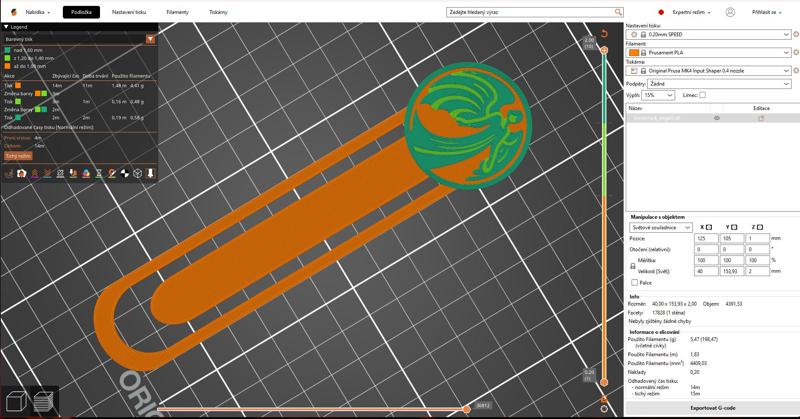
Task: Click the vertical layer slider bottom thumb
Action: 604,382
